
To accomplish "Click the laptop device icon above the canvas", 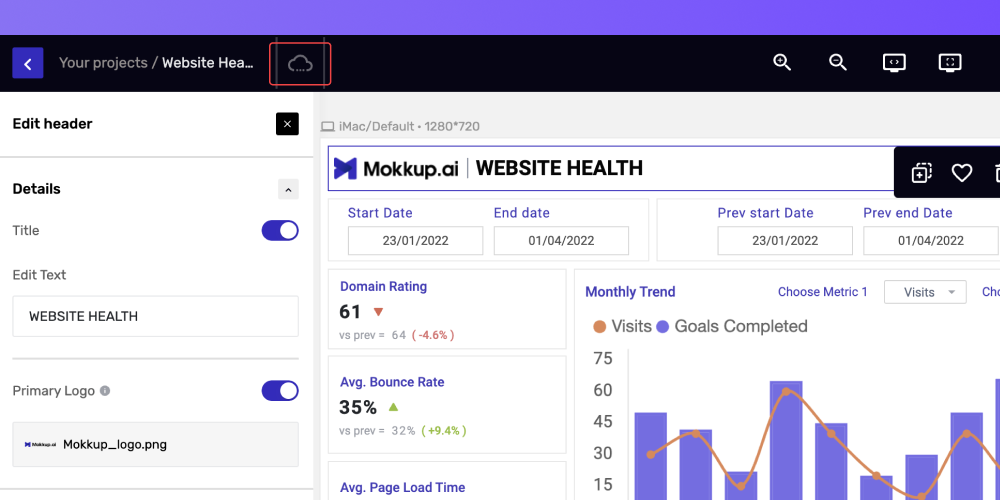I will pos(328,126).
